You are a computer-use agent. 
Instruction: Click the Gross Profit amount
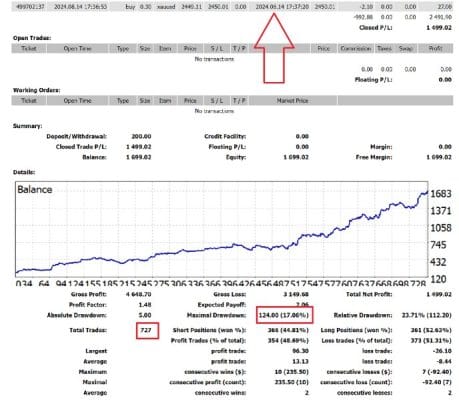pos(139,294)
